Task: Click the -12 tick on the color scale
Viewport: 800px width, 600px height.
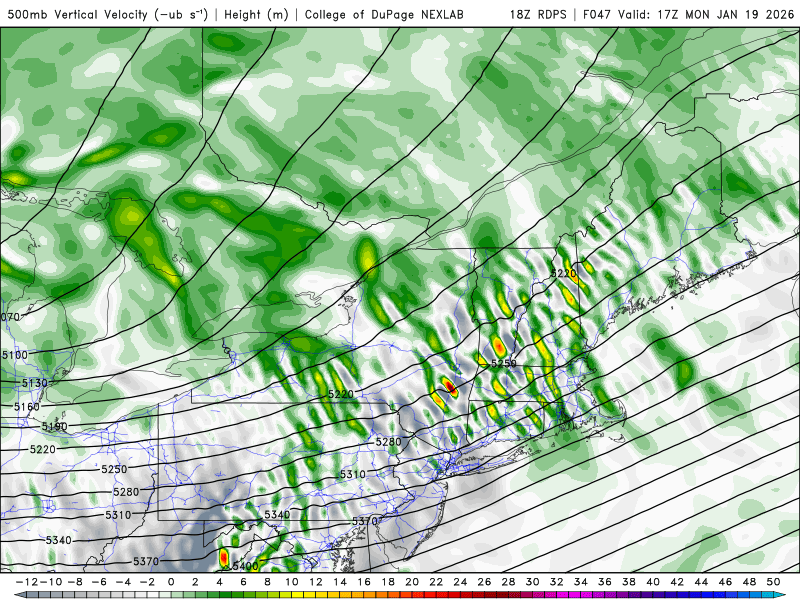Action: (27, 582)
